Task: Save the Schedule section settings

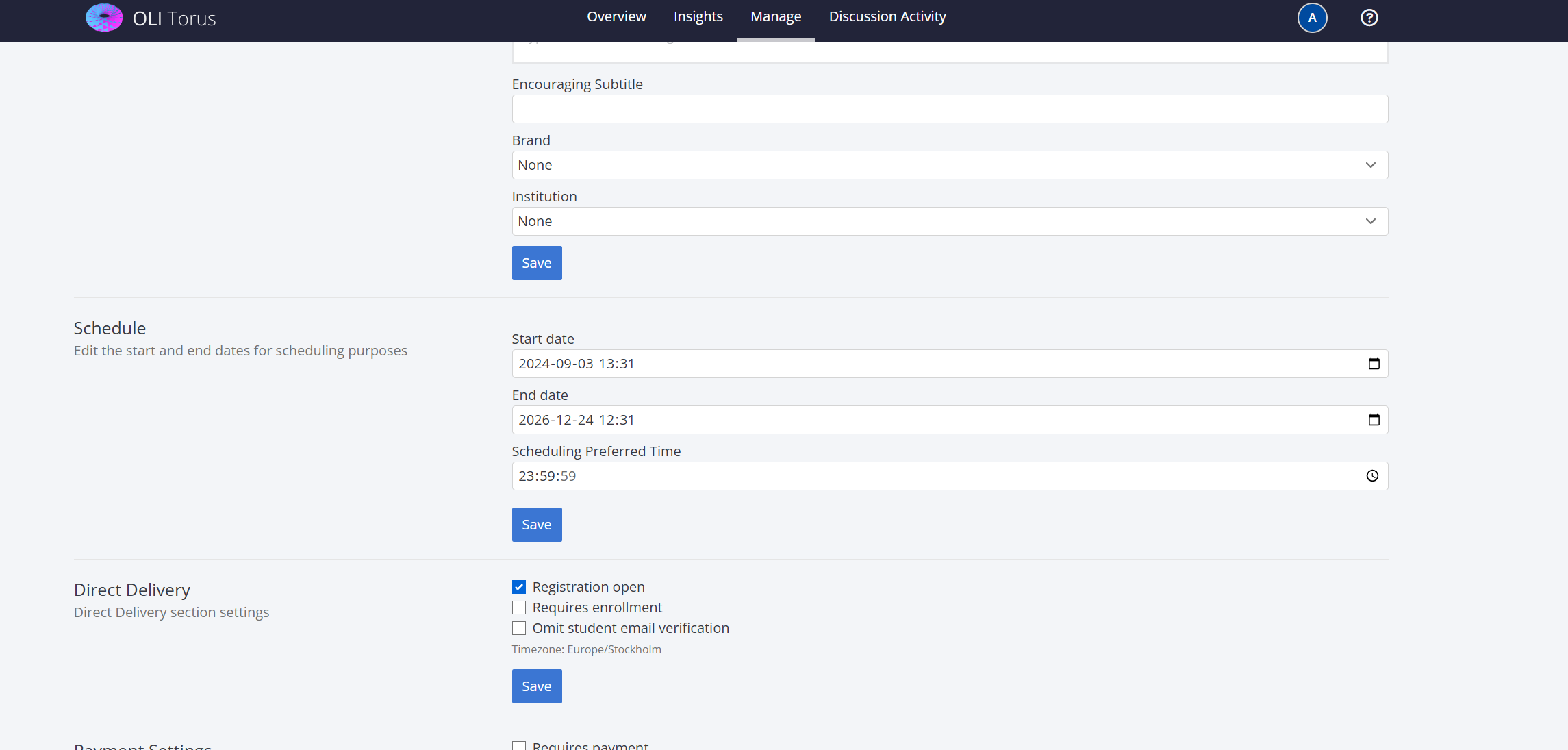Action: tap(537, 525)
